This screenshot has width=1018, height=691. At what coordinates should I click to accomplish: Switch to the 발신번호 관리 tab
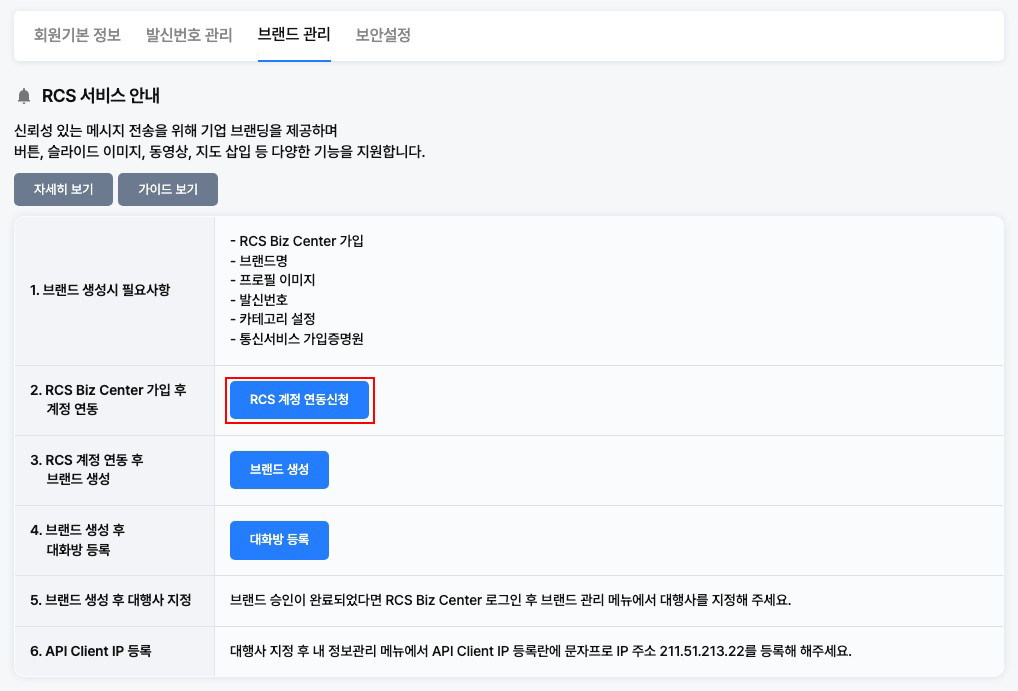189,35
